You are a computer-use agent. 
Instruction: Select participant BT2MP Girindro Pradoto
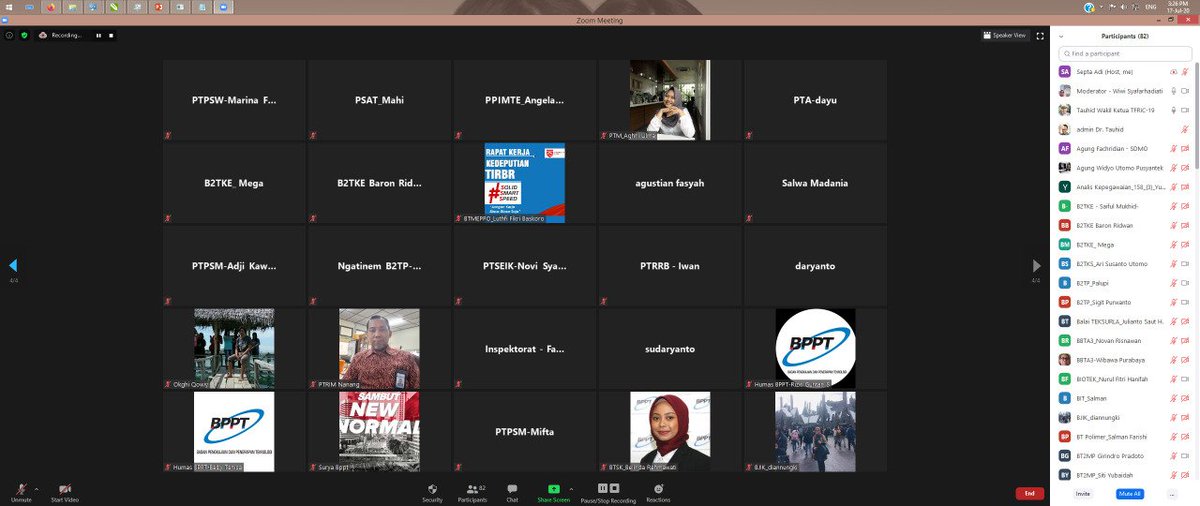coord(1124,455)
